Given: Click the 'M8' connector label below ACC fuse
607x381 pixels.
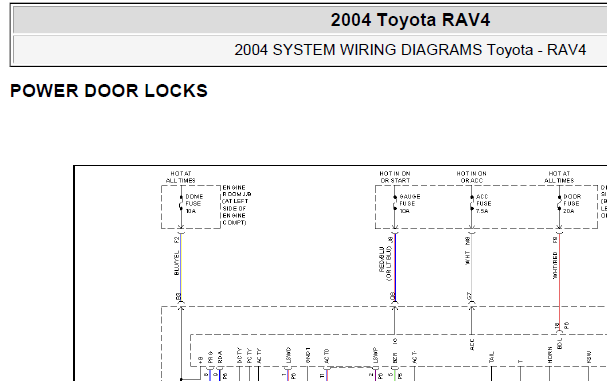Looking at the screenshot, I should tap(467, 241).
